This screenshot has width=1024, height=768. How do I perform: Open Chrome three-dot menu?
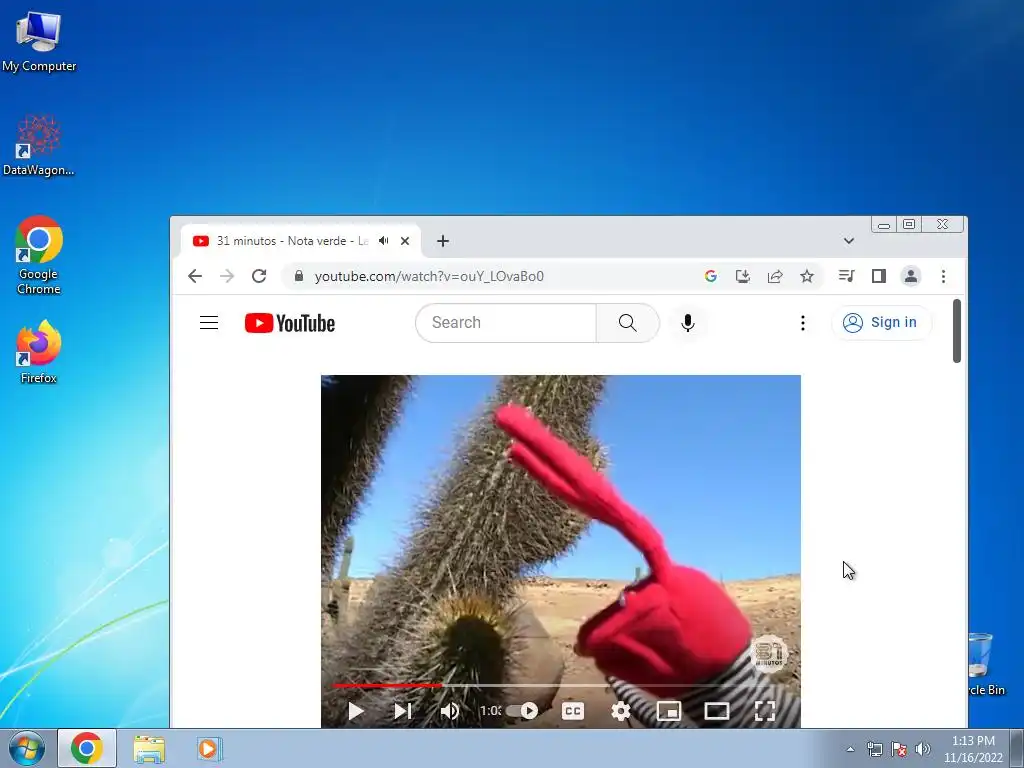943,276
